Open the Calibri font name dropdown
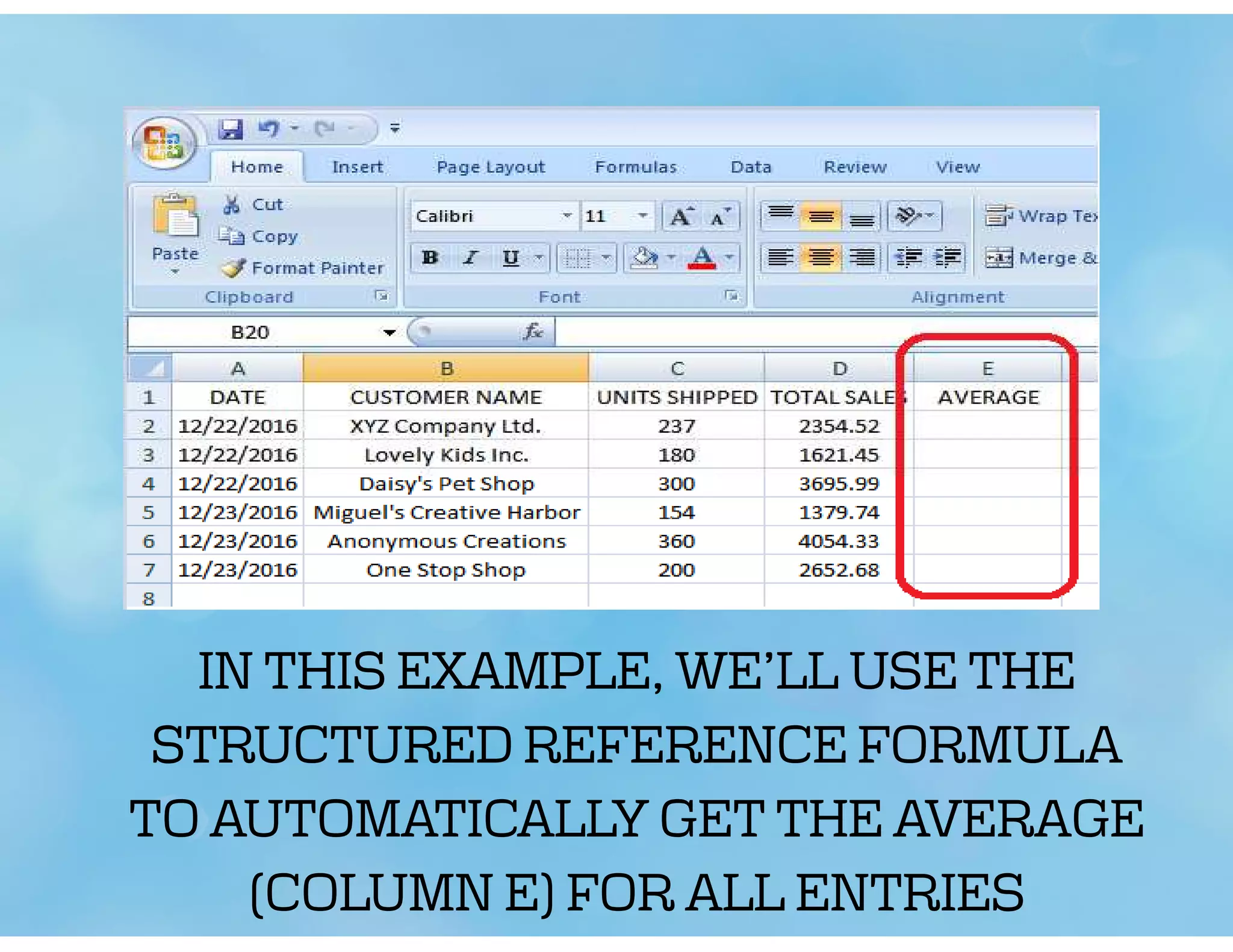The width and height of the screenshot is (1233, 952). tap(566, 216)
